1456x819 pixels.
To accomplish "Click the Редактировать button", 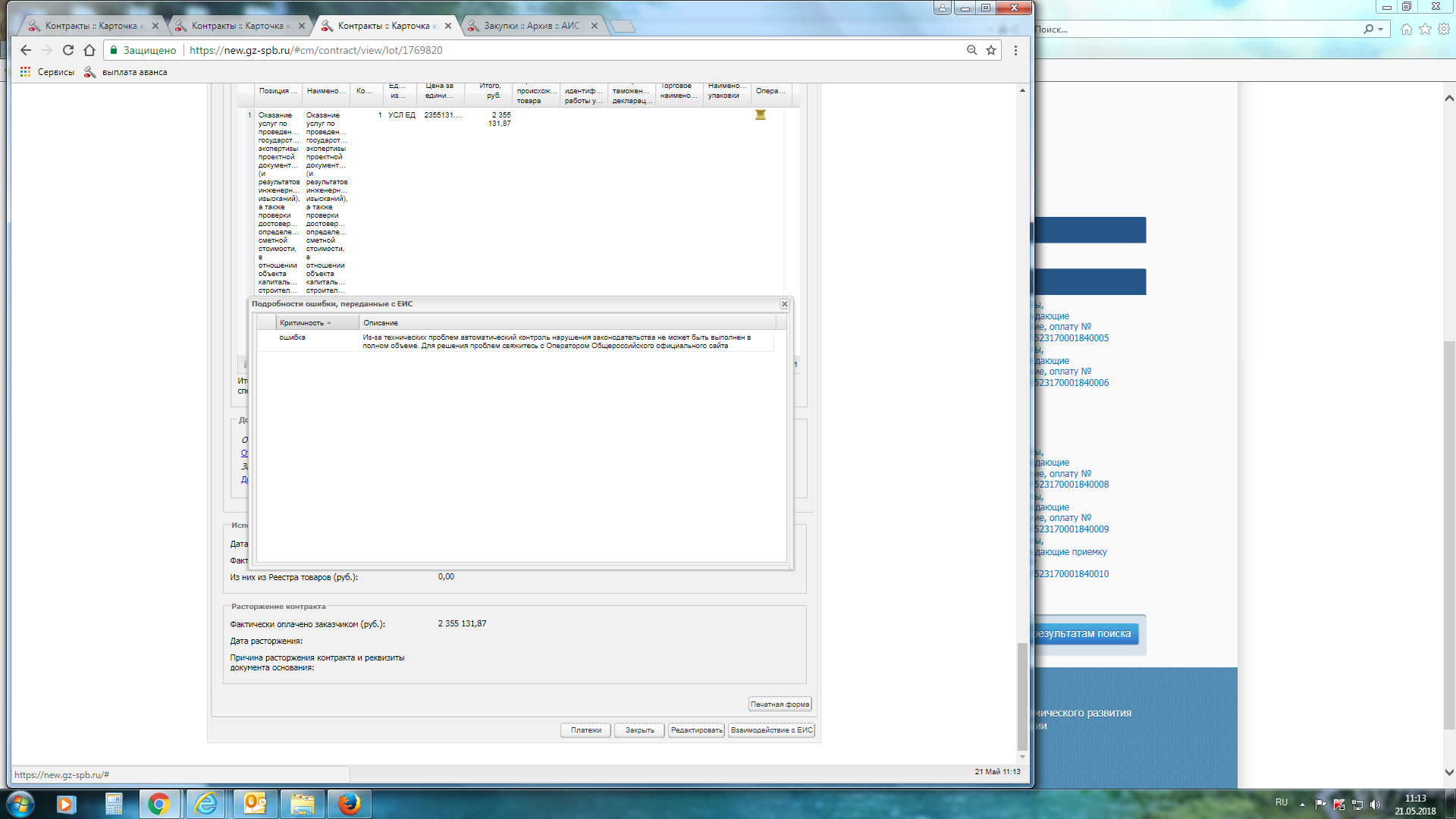I will (695, 730).
